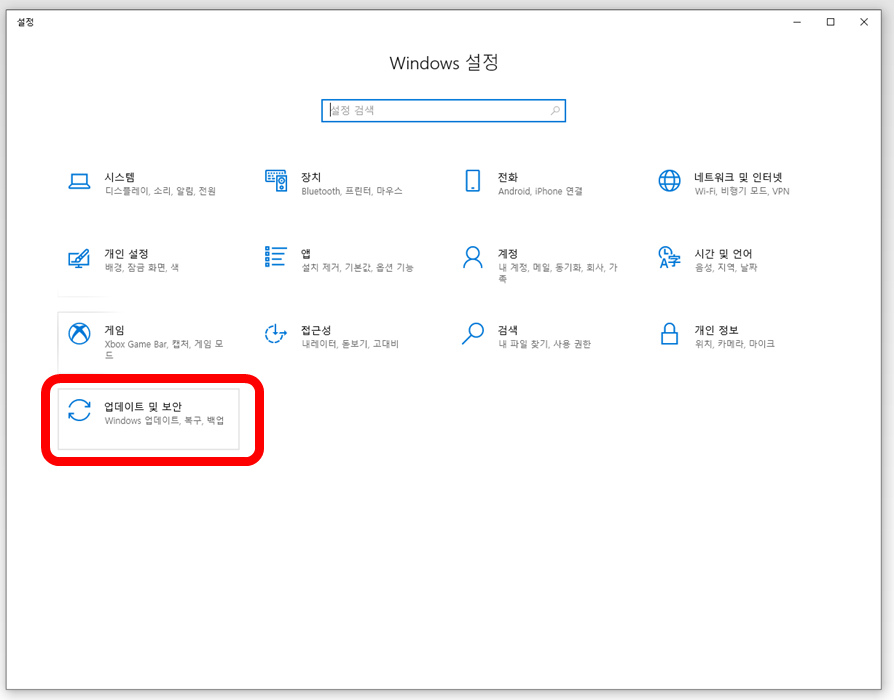Screen dimensions: 894x700
Task: Click 'Android, iPhone 연결' description
Action: pyautogui.click(x=540, y=192)
